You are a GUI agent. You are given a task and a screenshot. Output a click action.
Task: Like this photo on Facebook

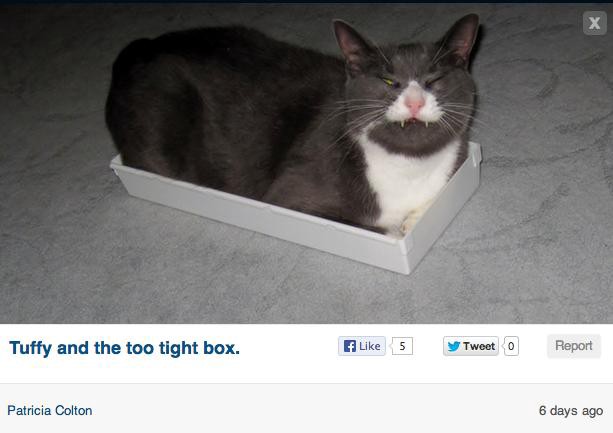click(x=362, y=346)
